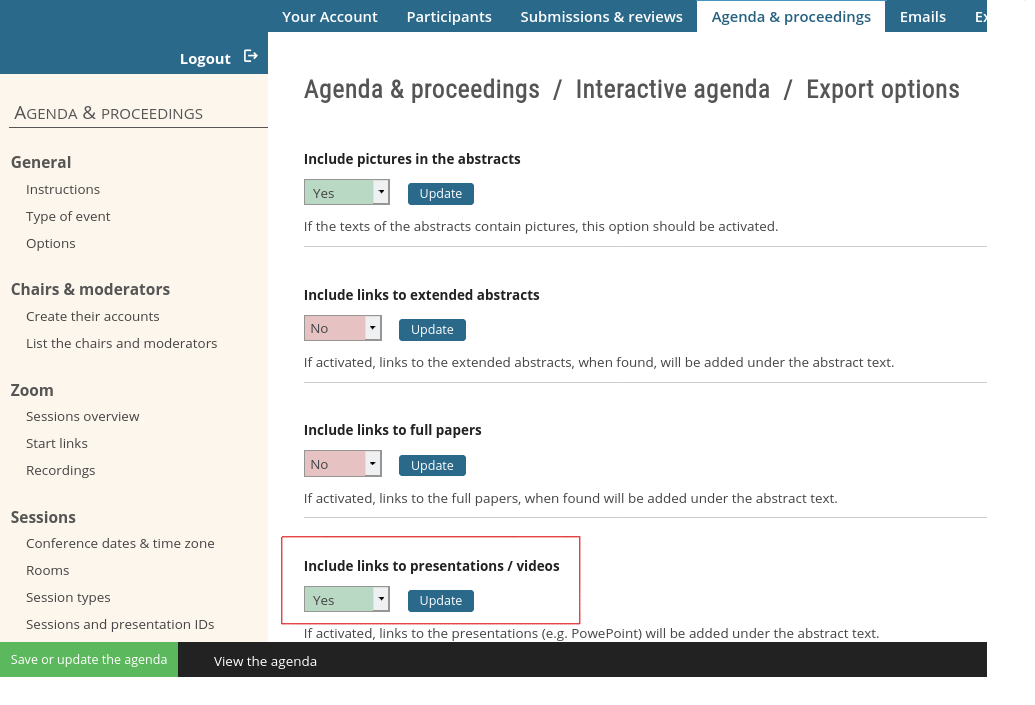Image resolution: width=1035 pixels, height=705 pixels.
Task: Update the pictures in abstracts setting
Action: [x=440, y=194]
